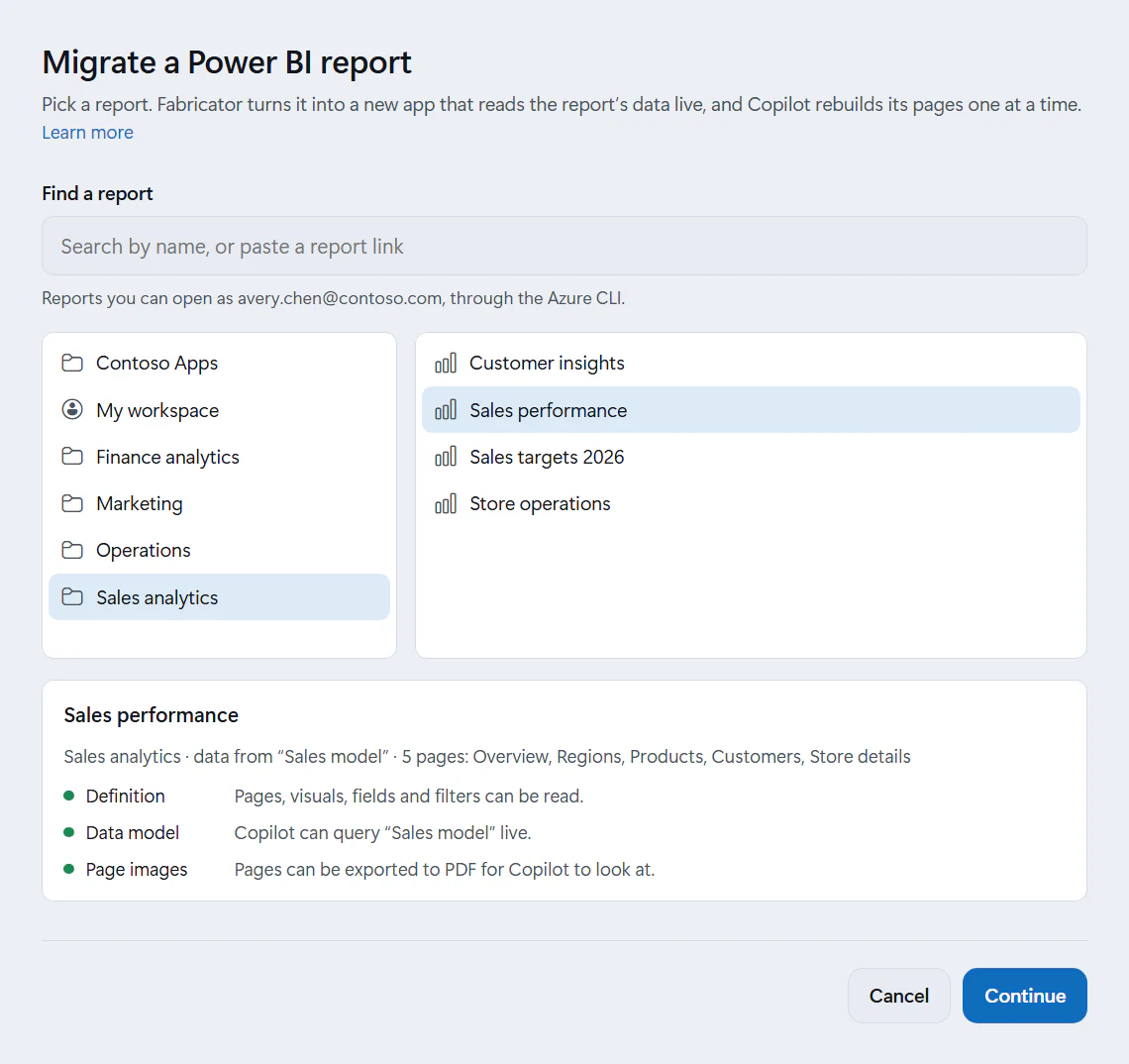Open the Finance analytics workspace

click(x=219, y=457)
